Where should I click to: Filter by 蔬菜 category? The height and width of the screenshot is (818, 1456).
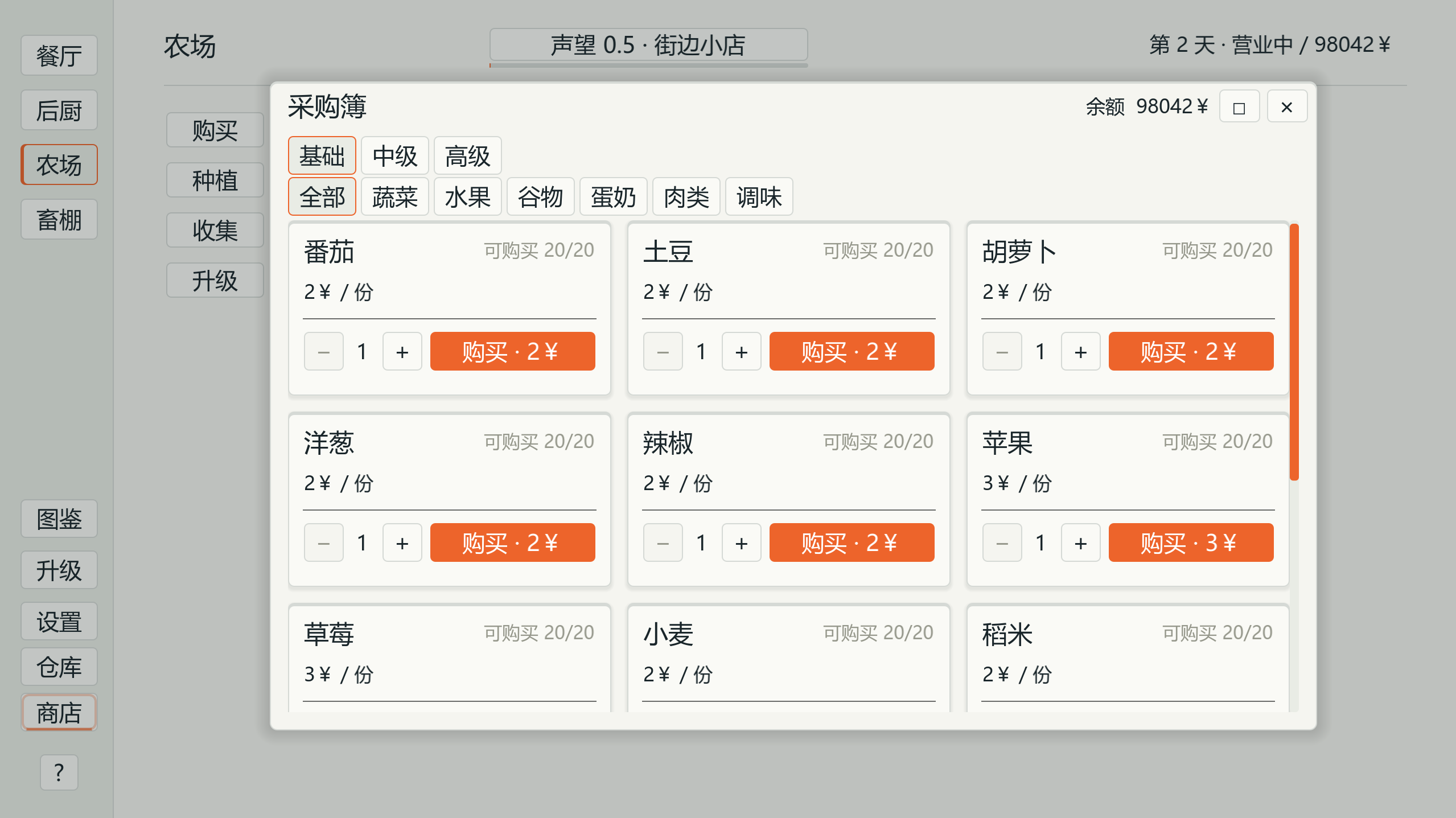pyautogui.click(x=395, y=196)
